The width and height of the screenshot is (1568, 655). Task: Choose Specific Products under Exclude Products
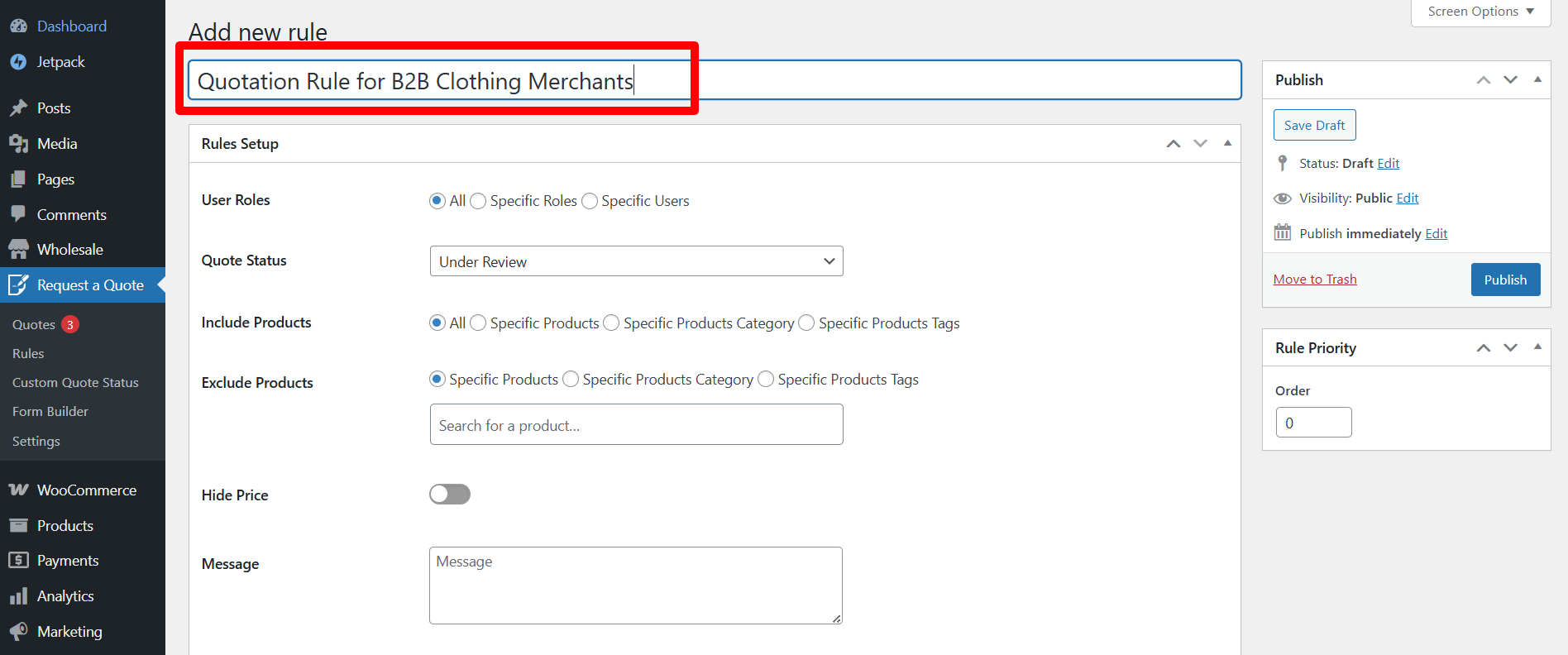(437, 379)
